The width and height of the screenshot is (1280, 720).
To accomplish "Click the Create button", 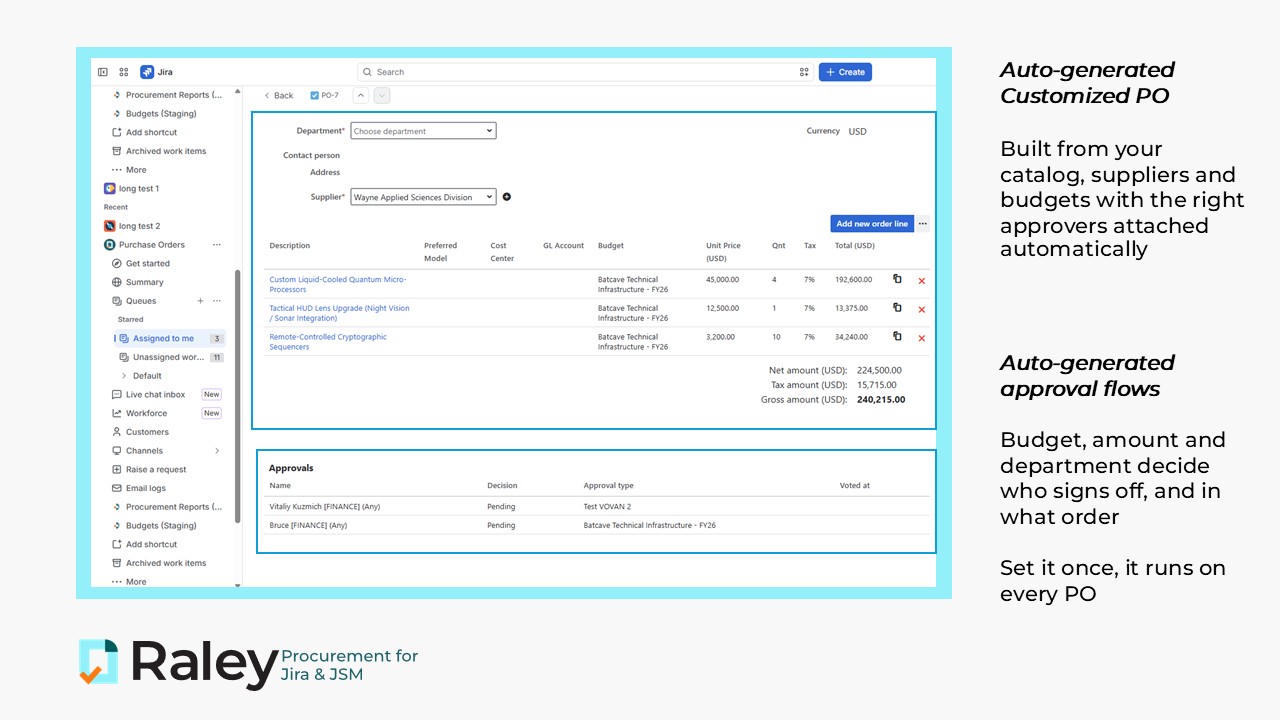I will 845,72.
